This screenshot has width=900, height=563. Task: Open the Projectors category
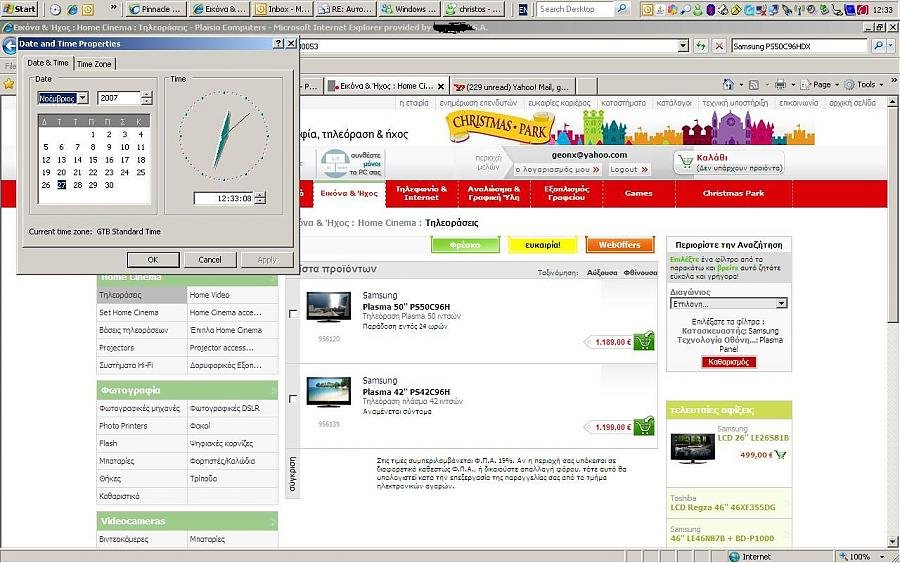117,348
